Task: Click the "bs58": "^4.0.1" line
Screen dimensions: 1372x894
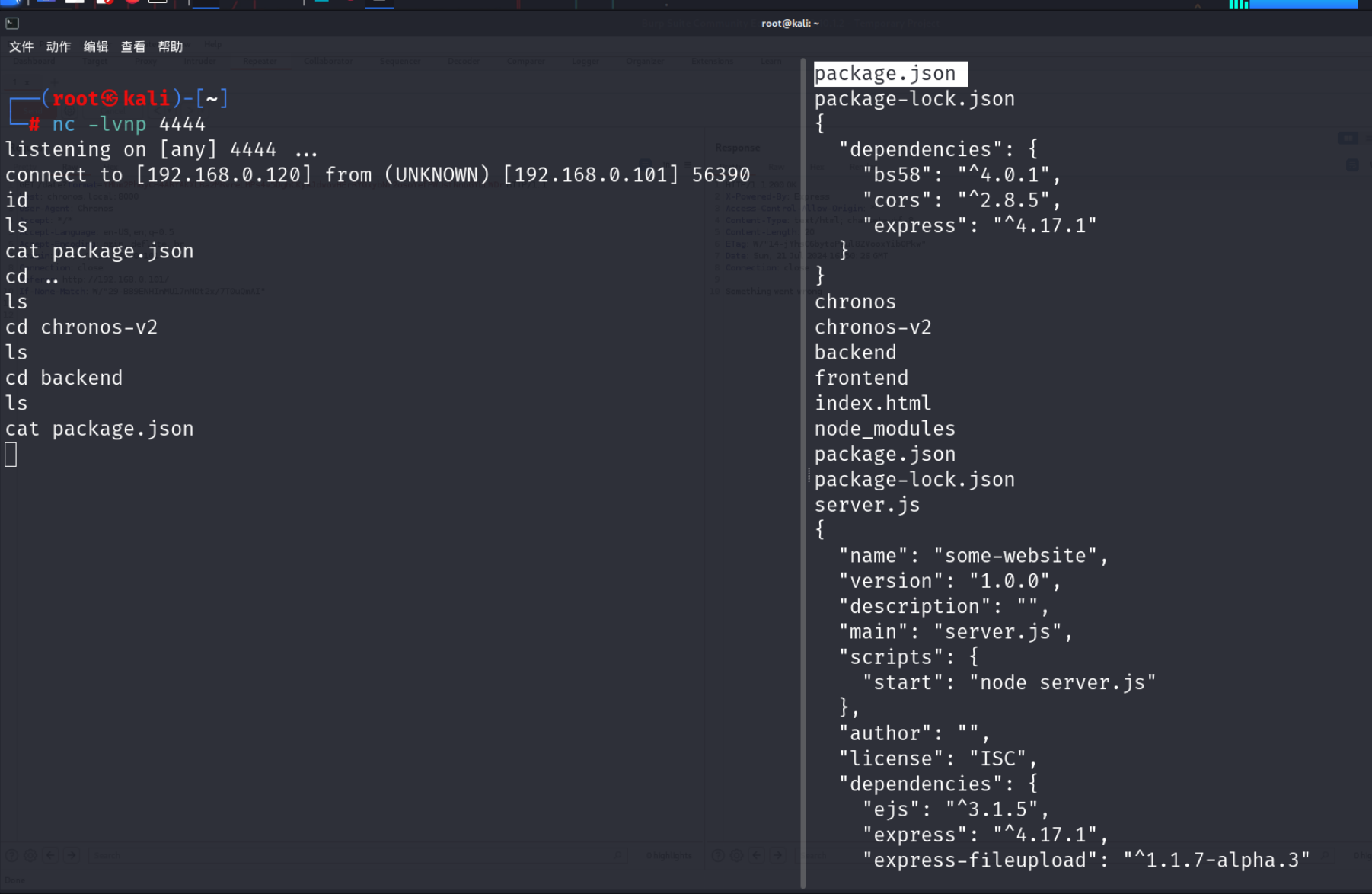Action: tap(962, 174)
